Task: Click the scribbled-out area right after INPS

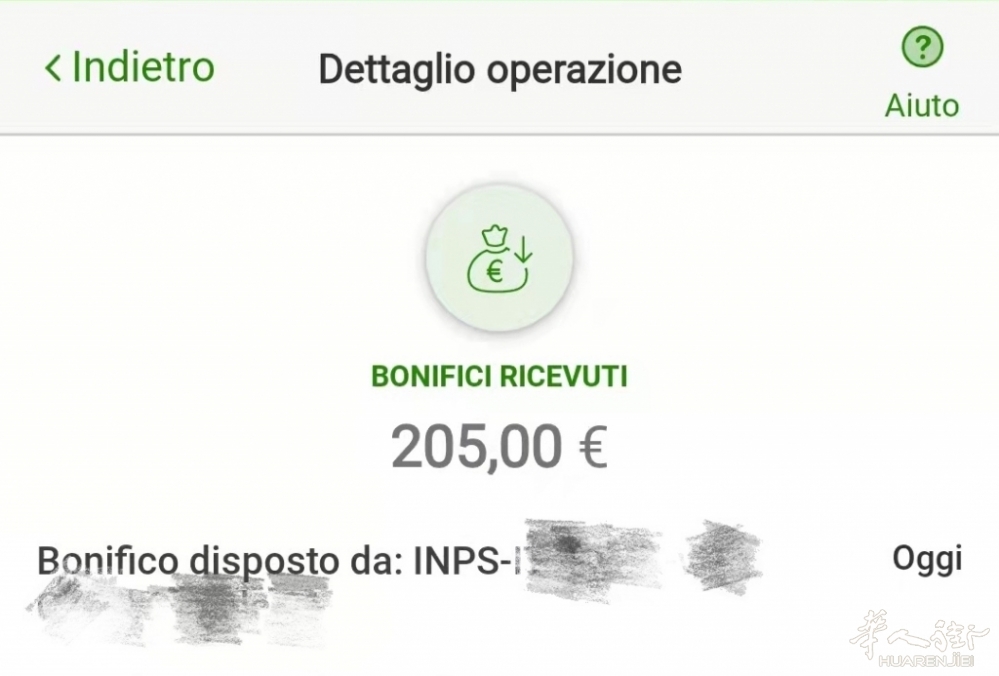Action: 590,553
